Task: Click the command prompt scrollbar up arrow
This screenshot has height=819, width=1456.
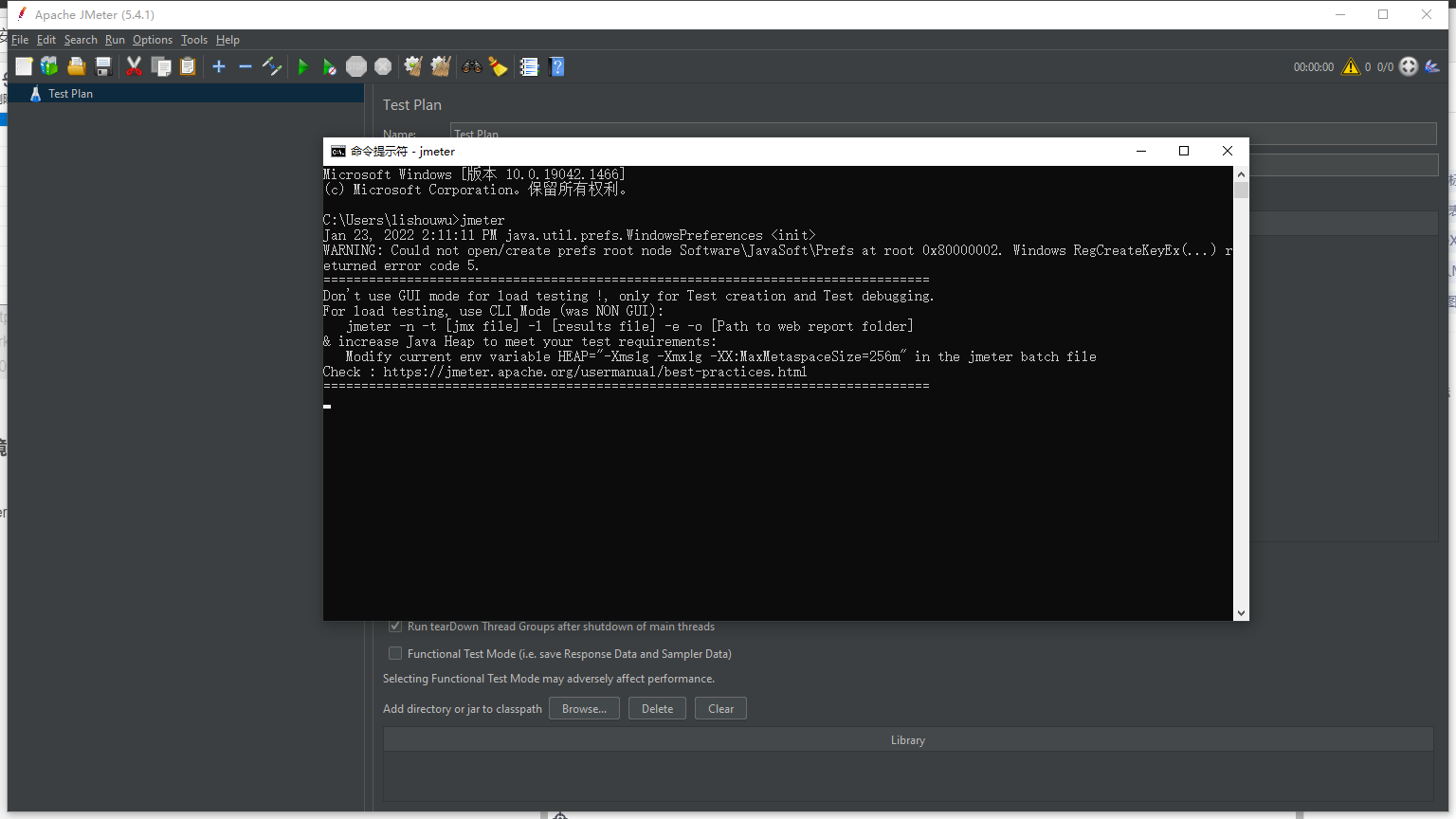Action: (x=1241, y=174)
